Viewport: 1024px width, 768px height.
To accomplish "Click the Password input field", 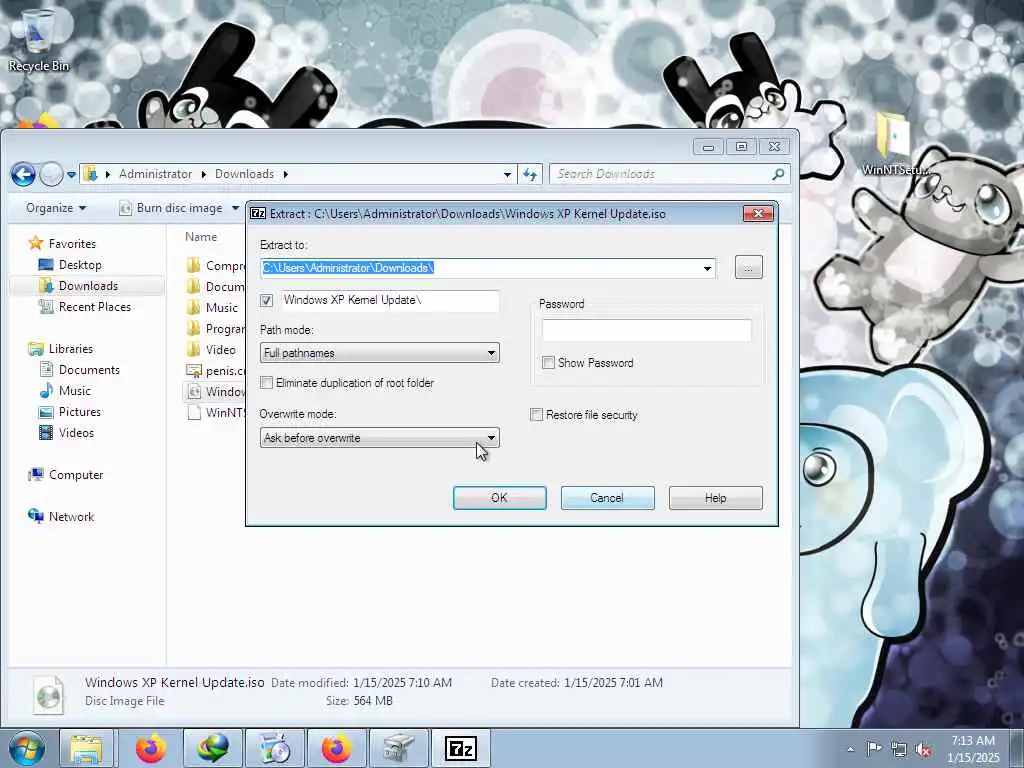I will click(x=647, y=330).
